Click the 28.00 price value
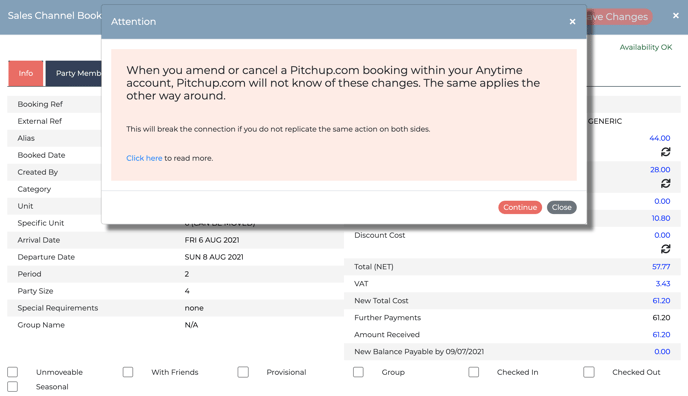This screenshot has width=688, height=396. (660, 170)
